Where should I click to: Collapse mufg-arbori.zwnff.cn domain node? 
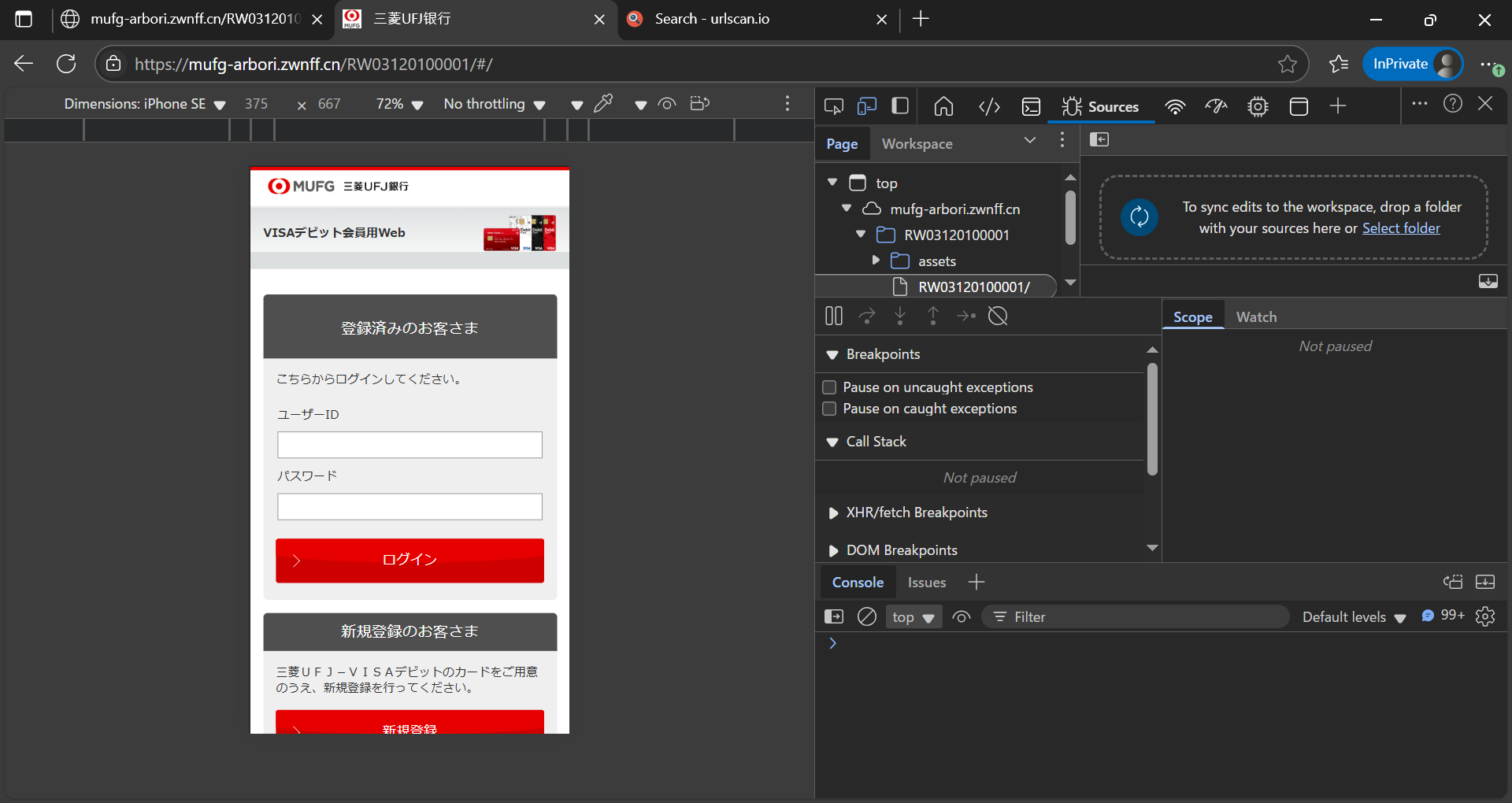(x=847, y=209)
